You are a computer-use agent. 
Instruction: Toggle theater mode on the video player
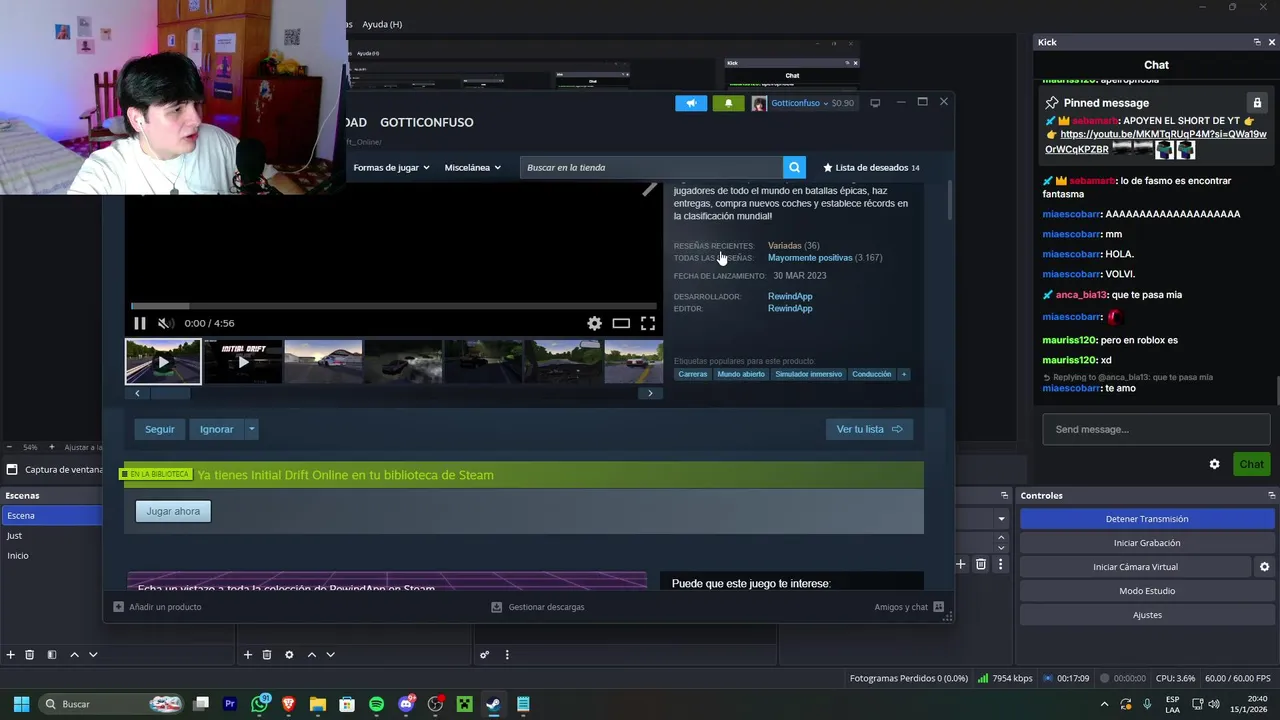coord(621,323)
